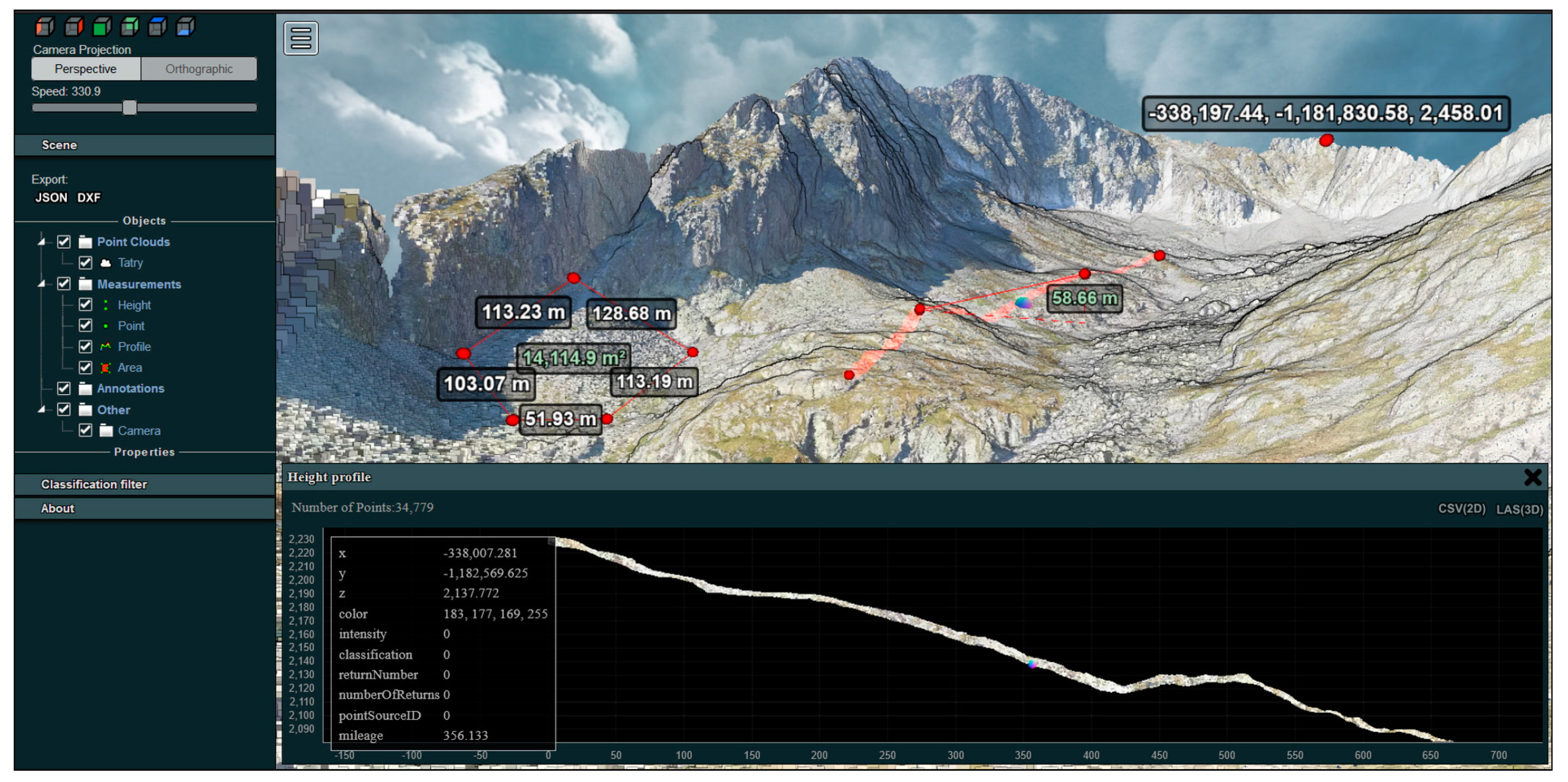Download profile as CSV(2D)
1568x782 pixels.
[1461, 509]
